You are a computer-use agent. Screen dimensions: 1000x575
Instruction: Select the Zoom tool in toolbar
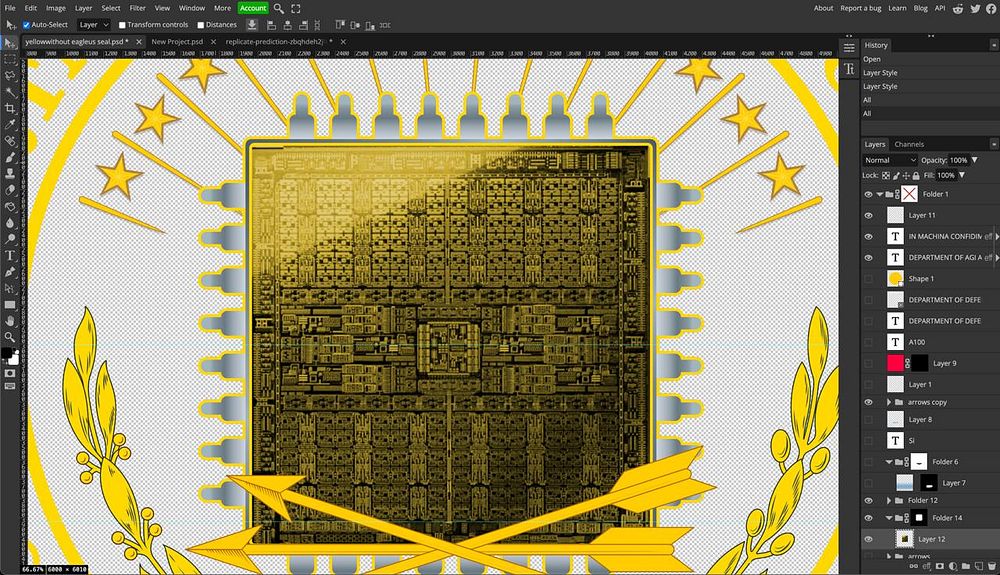pyautogui.click(x=10, y=337)
